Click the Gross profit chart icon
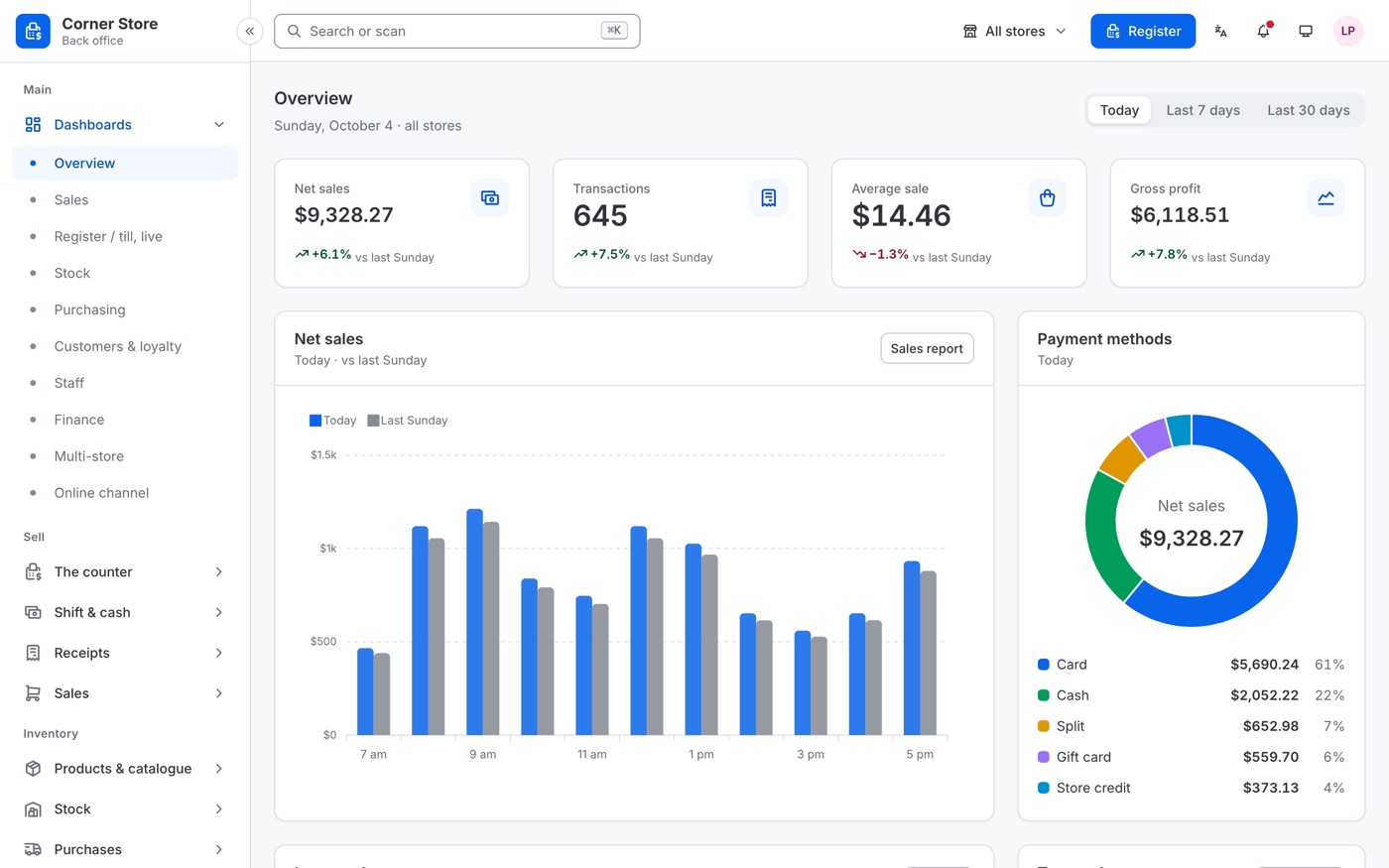The image size is (1389, 868). coord(1326,198)
